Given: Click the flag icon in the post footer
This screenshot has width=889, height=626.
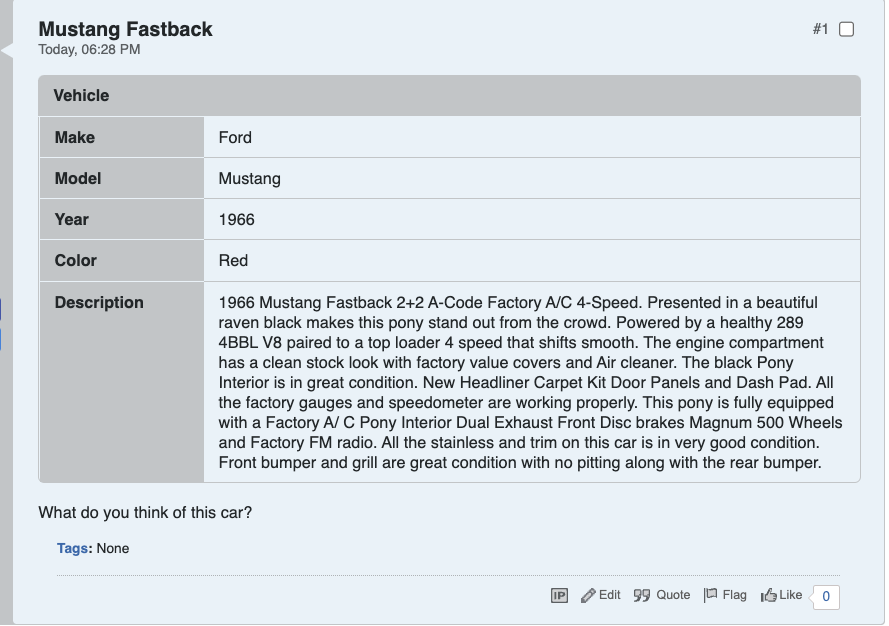Looking at the screenshot, I should pyautogui.click(x=710, y=595).
